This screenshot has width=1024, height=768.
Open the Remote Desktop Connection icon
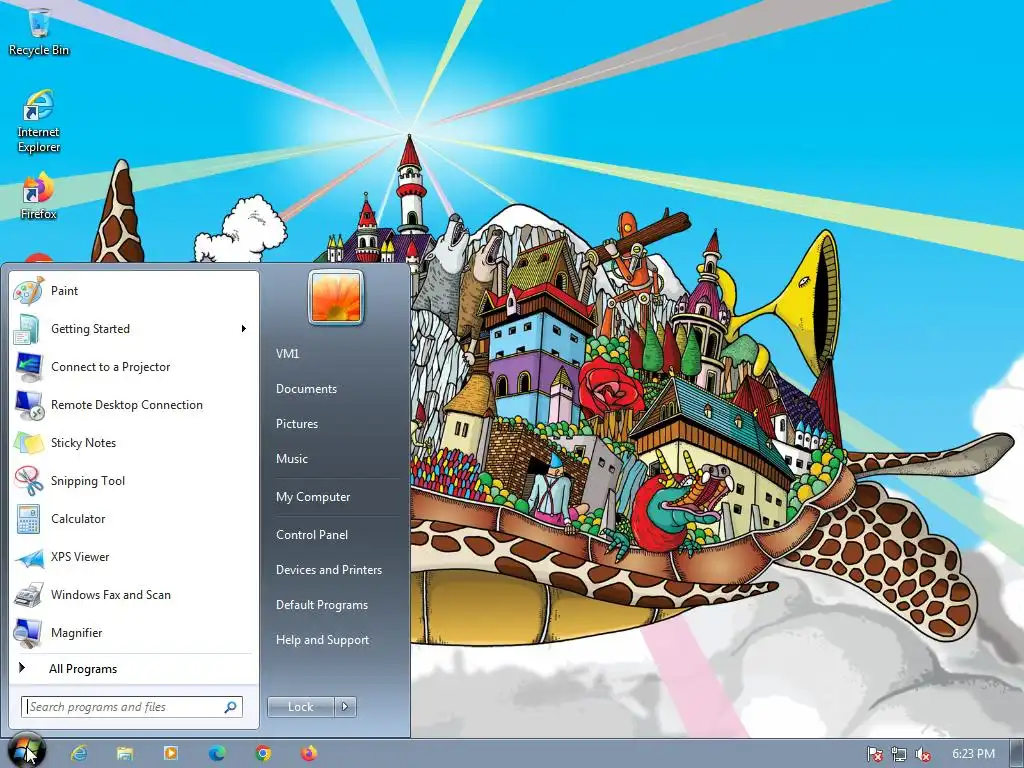point(28,405)
